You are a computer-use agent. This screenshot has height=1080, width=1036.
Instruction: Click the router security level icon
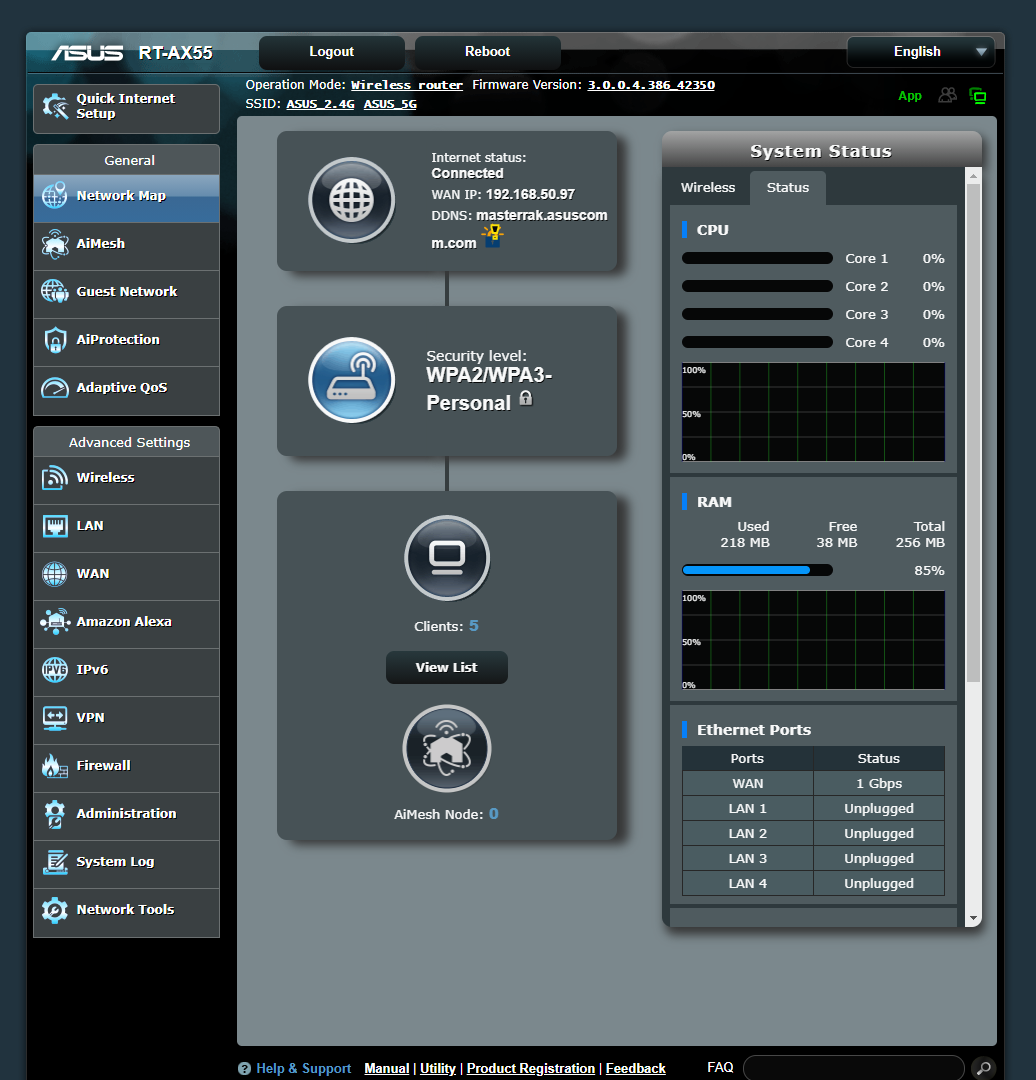(x=351, y=380)
